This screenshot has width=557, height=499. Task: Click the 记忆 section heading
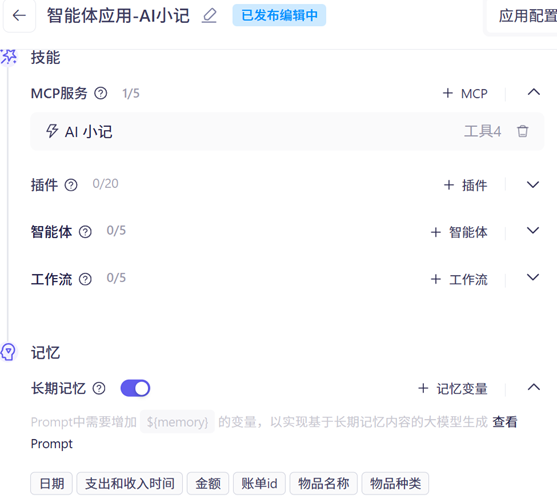tap(45, 353)
